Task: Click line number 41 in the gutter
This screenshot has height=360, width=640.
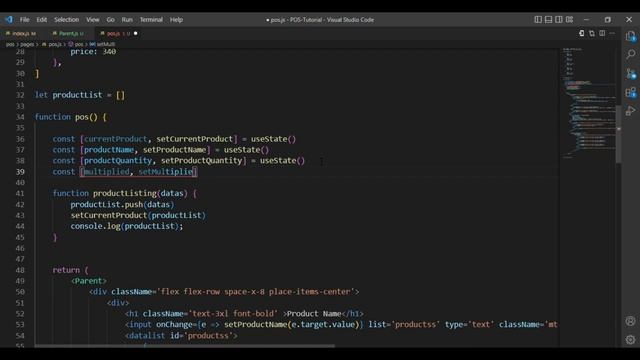Action: (x=20, y=193)
